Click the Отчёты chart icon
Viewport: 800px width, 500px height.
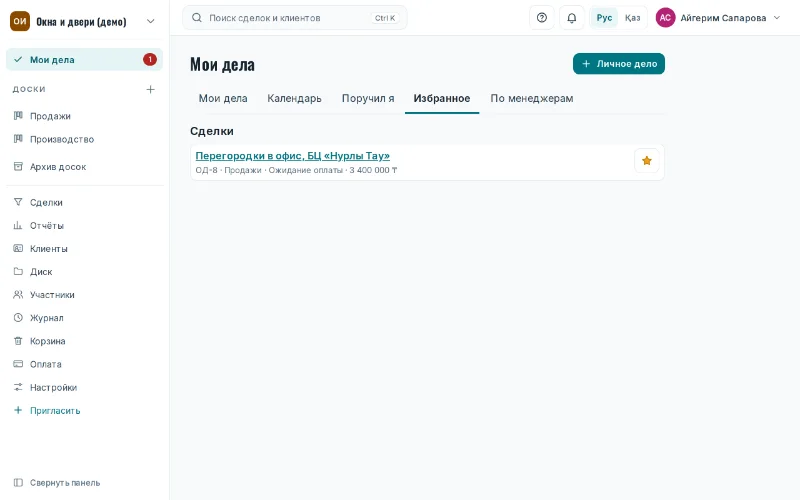click(x=18, y=225)
